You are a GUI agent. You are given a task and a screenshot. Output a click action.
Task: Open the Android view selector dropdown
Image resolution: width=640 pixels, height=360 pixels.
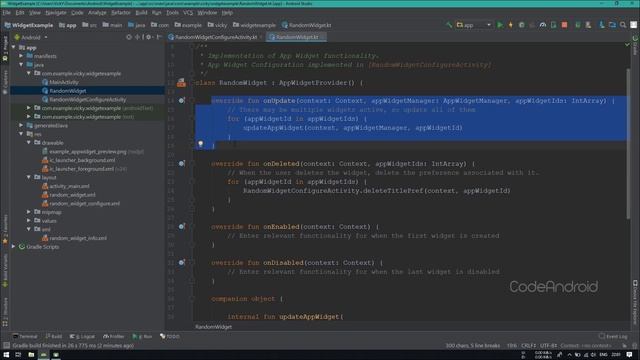pyautogui.click(x=31, y=37)
